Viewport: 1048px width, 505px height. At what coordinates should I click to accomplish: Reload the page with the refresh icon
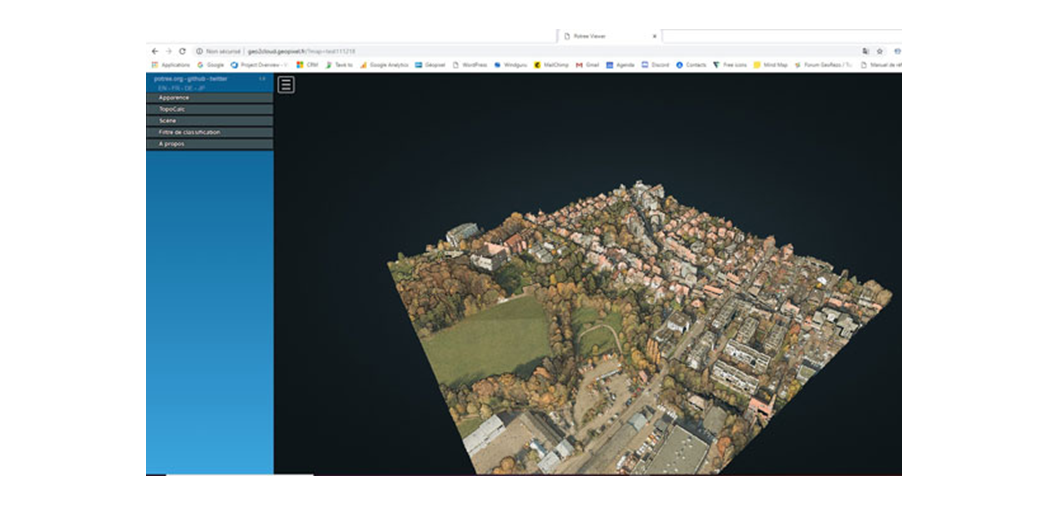182,51
